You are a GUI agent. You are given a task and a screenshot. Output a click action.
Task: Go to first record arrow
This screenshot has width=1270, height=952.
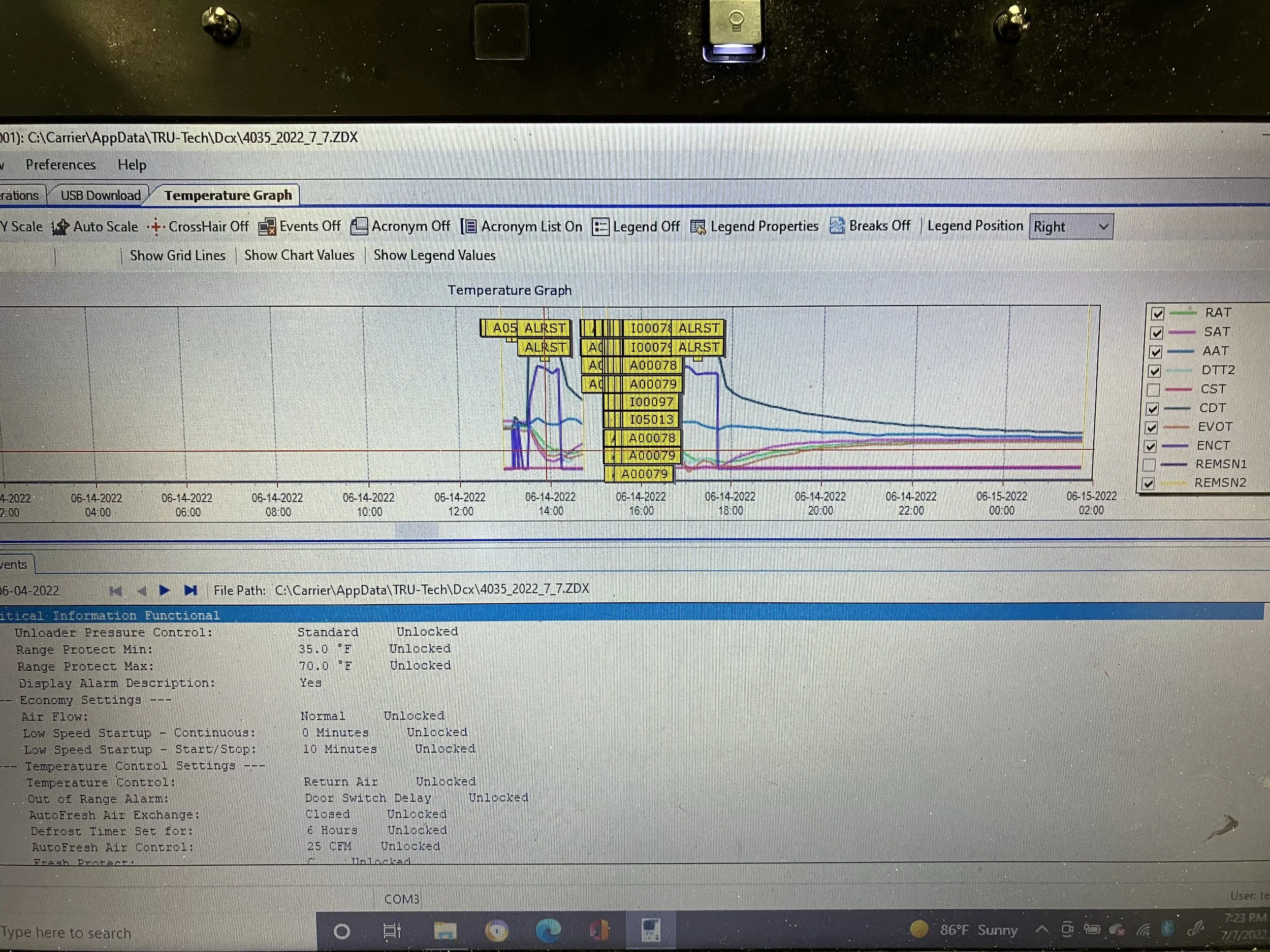[x=115, y=590]
